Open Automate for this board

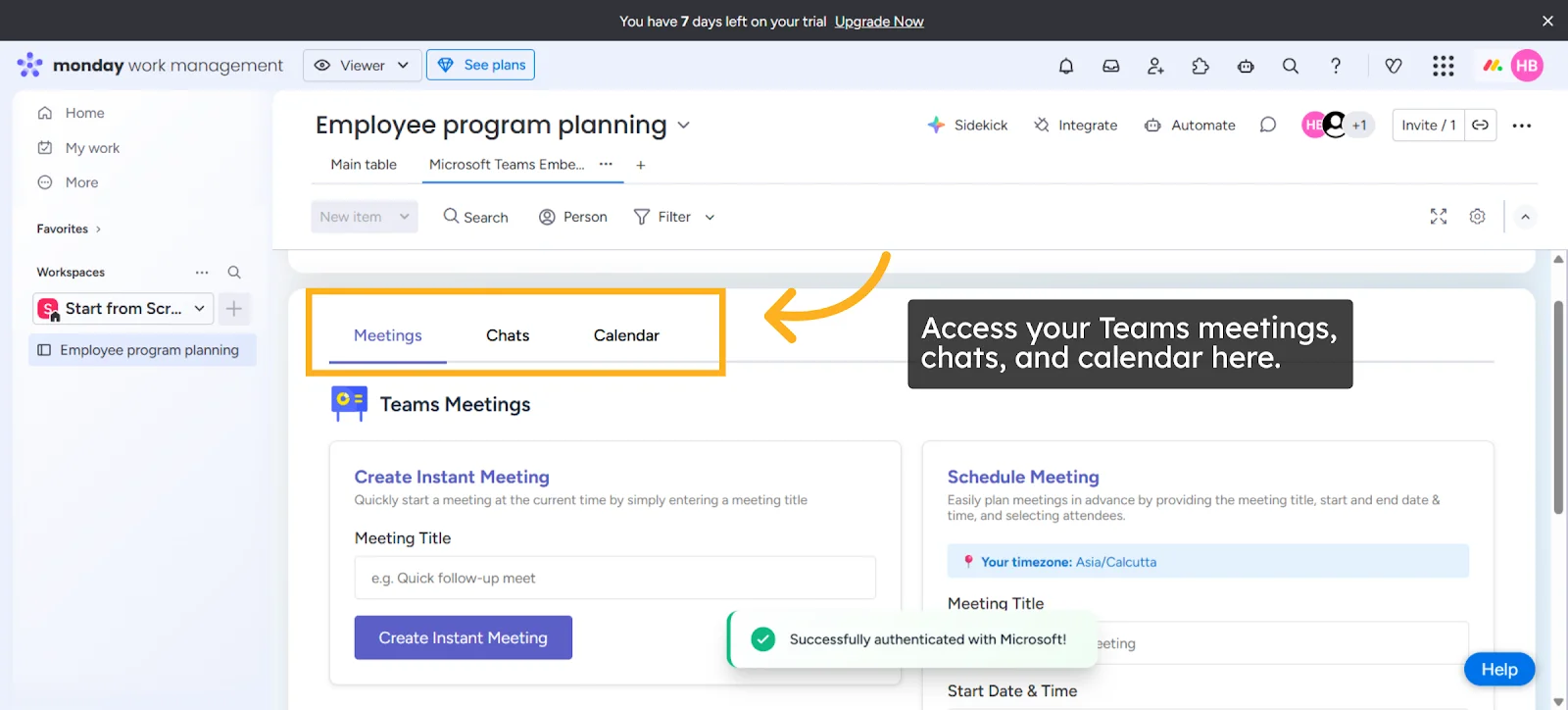click(1188, 125)
